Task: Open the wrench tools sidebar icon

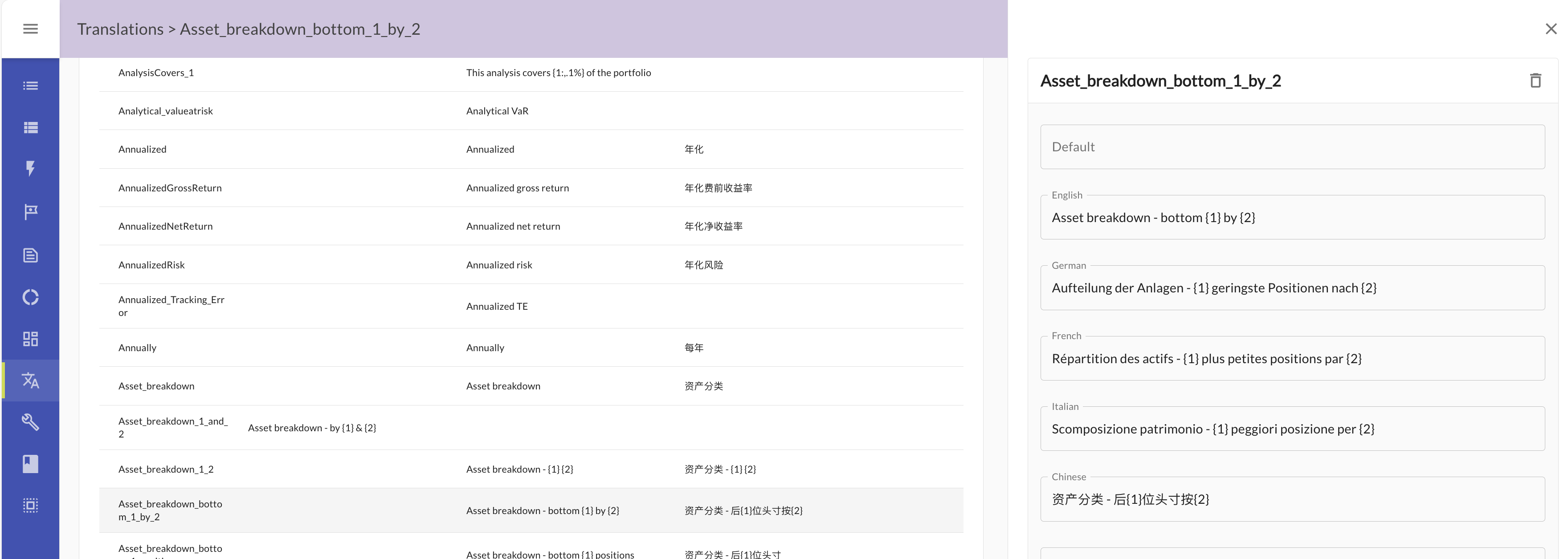Action: click(30, 422)
